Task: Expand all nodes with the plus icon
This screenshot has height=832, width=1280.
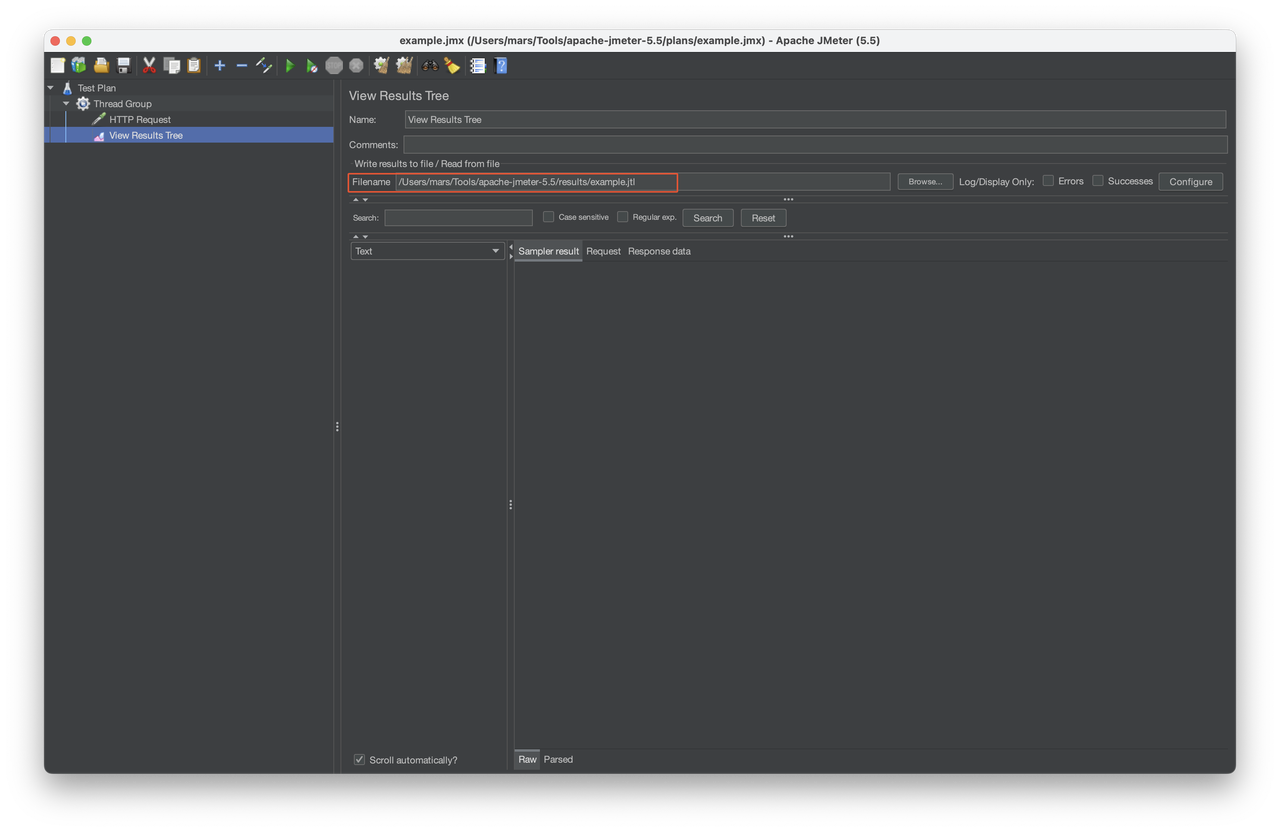Action: click(220, 66)
